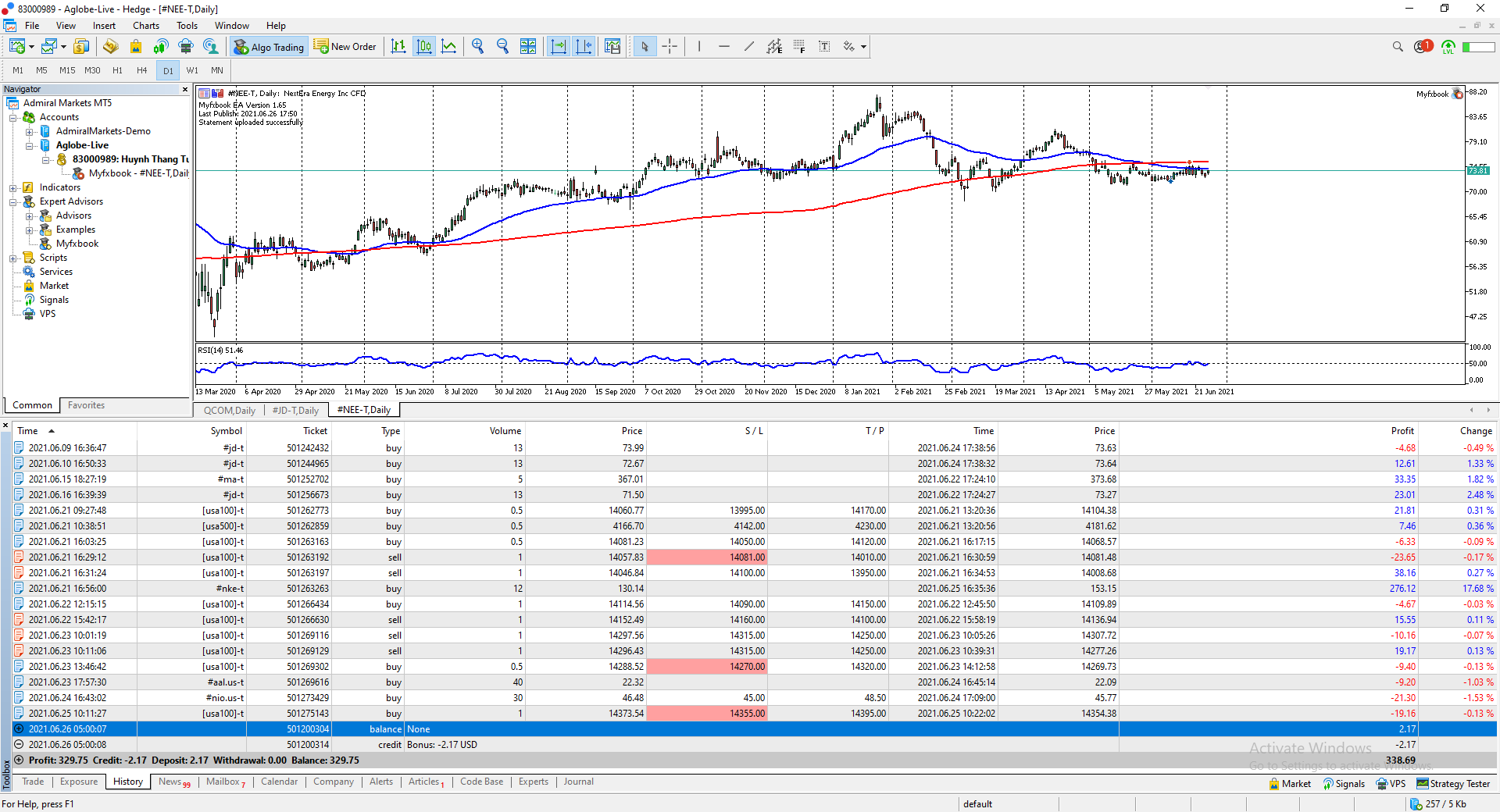Toggle the Algo Trading button
This screenshot has width=1500, height=812.
pos(270,47)
